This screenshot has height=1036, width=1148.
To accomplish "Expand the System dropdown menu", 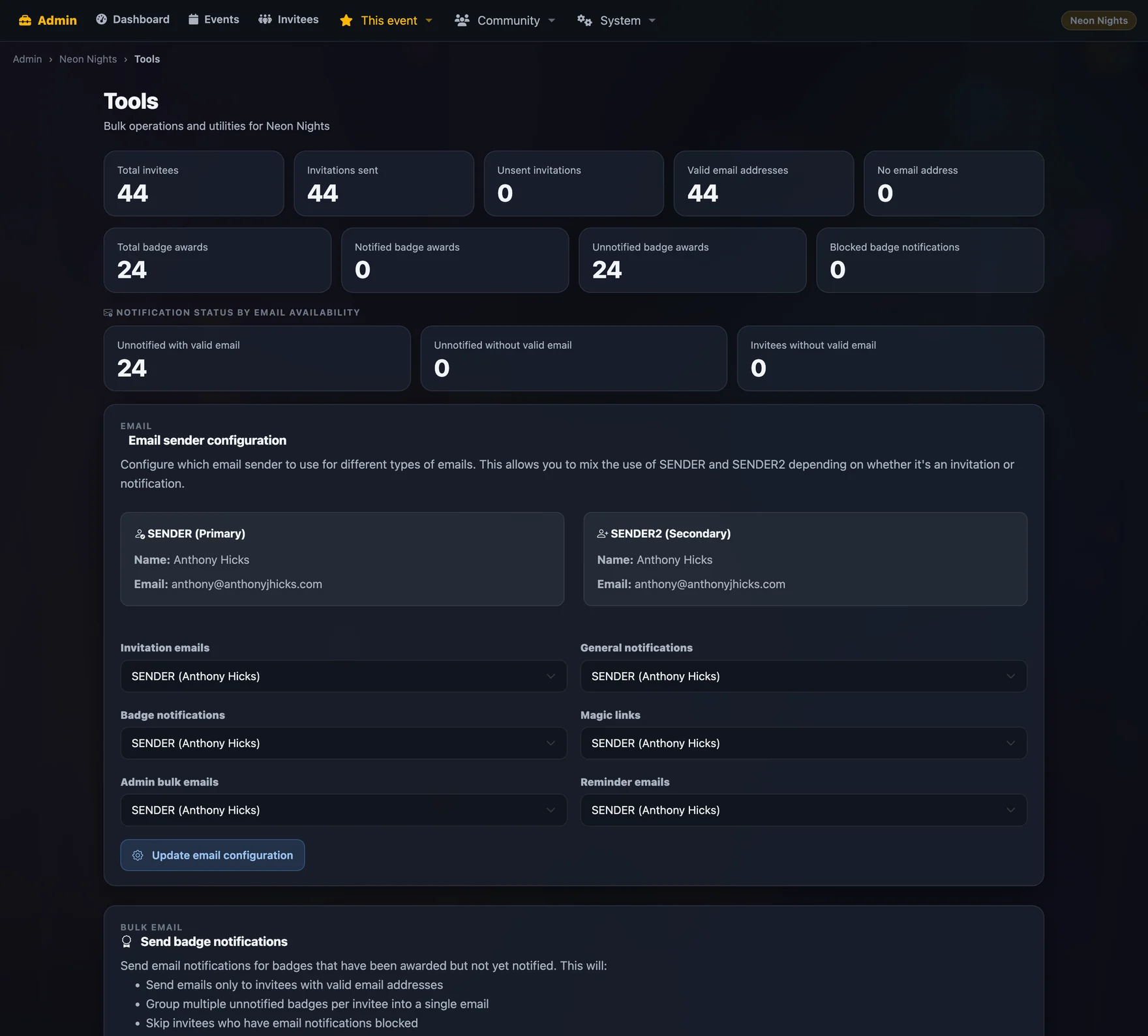I will click(616, 20).
